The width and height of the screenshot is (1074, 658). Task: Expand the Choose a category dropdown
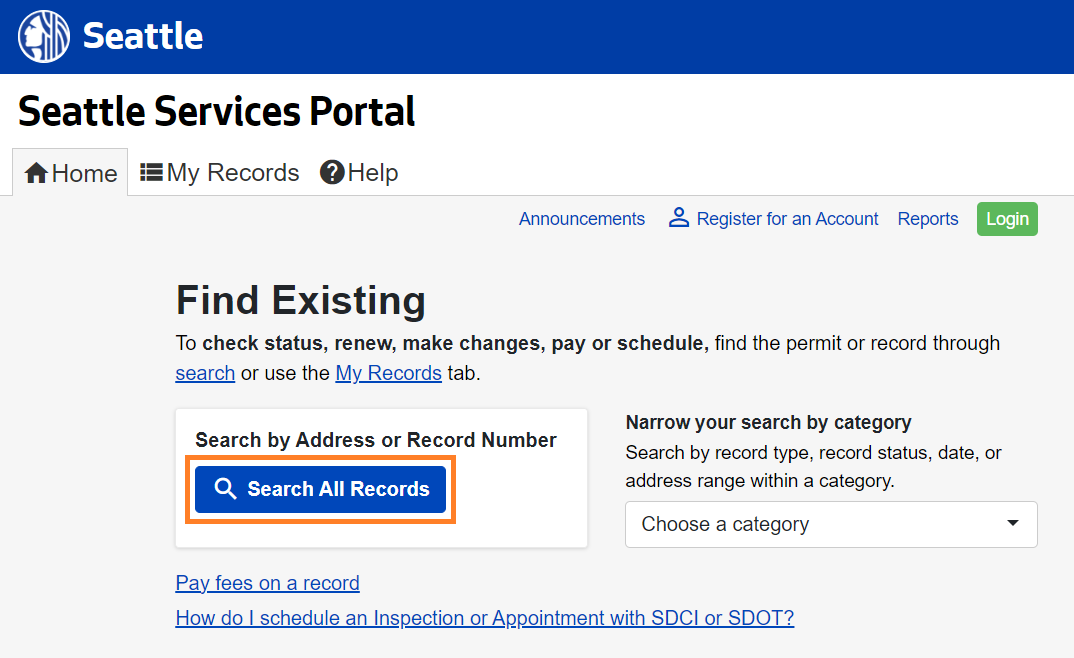point(830,524)
